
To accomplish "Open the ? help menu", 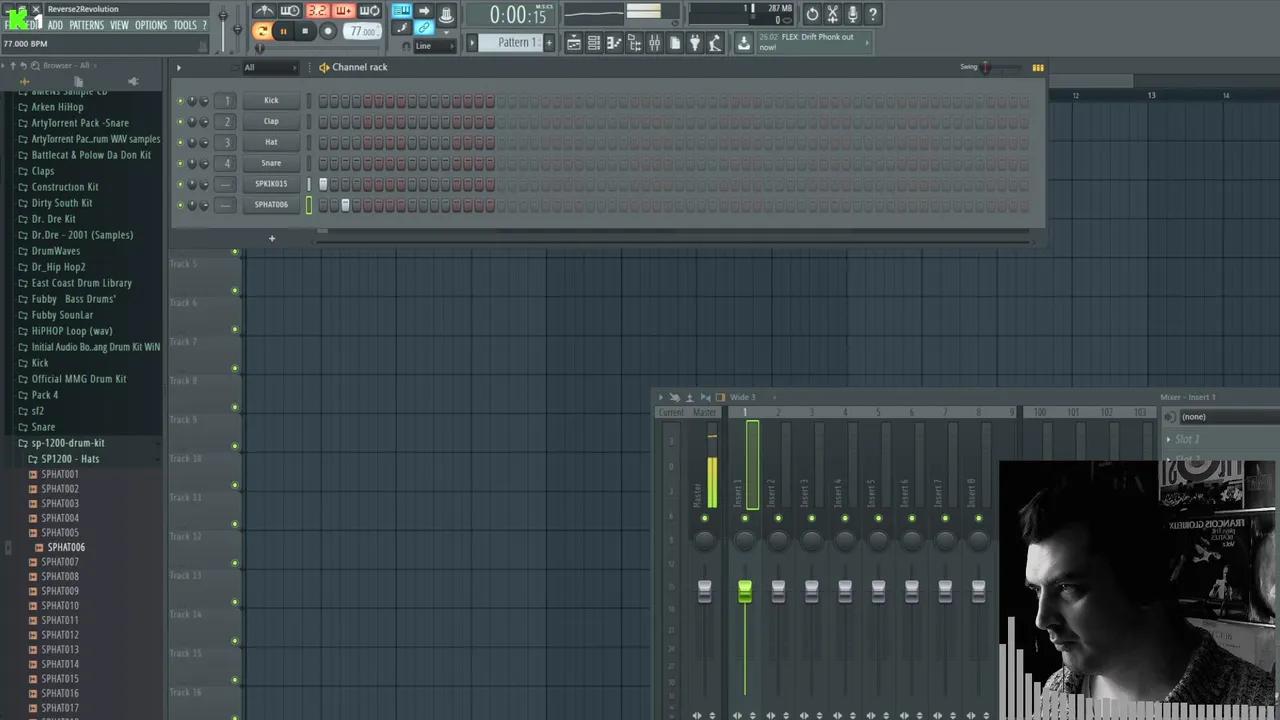I will click(x=204, y=25).
